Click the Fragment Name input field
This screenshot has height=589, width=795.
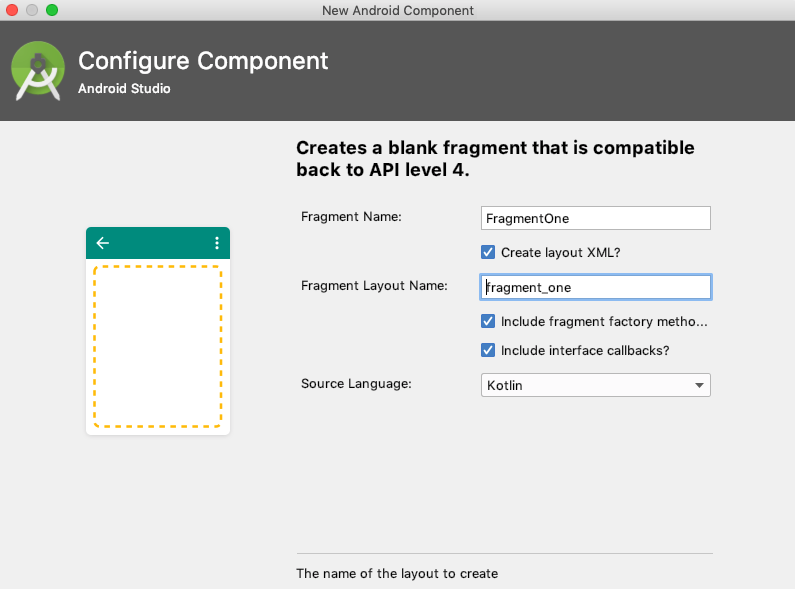tap(596, 218)
